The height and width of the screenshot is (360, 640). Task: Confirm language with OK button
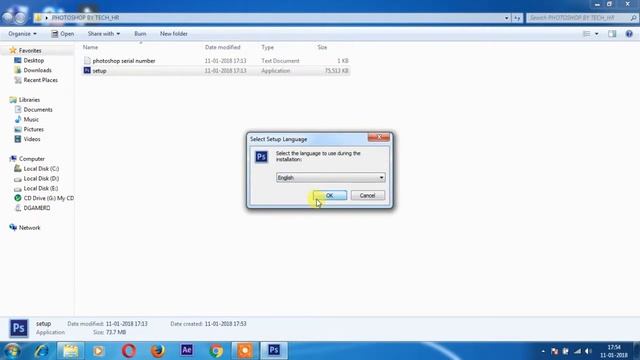point(330,196)
